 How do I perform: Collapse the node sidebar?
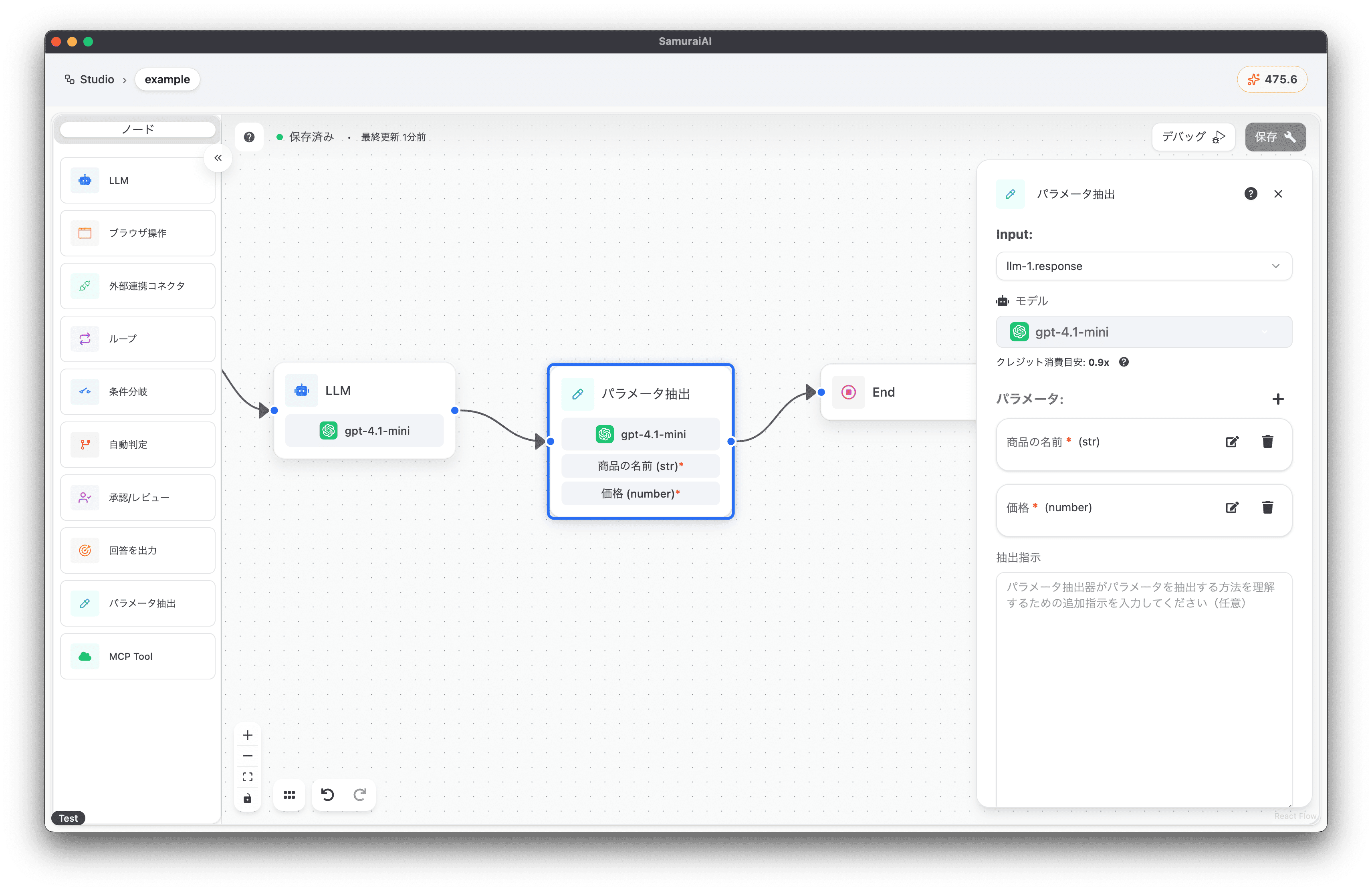click(x=218, y=158)
